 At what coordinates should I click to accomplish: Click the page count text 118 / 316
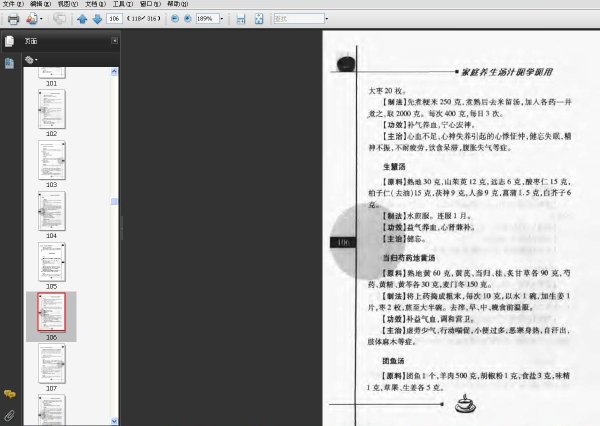pos(144,18)
